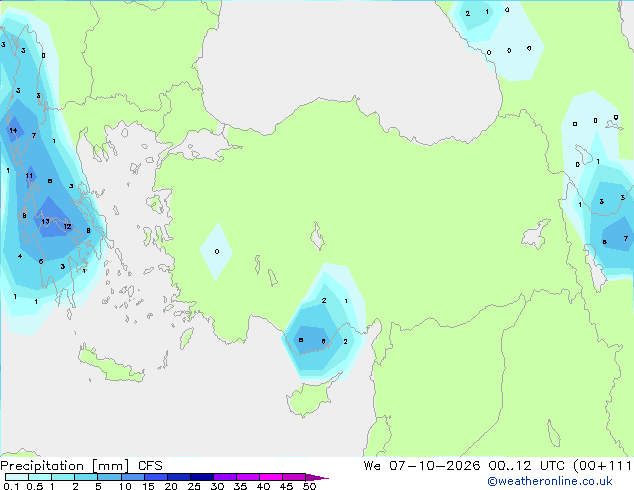Click the 30–35 mm purple legend box
This screenshot has height=490, width=634.
pos(225,477)
